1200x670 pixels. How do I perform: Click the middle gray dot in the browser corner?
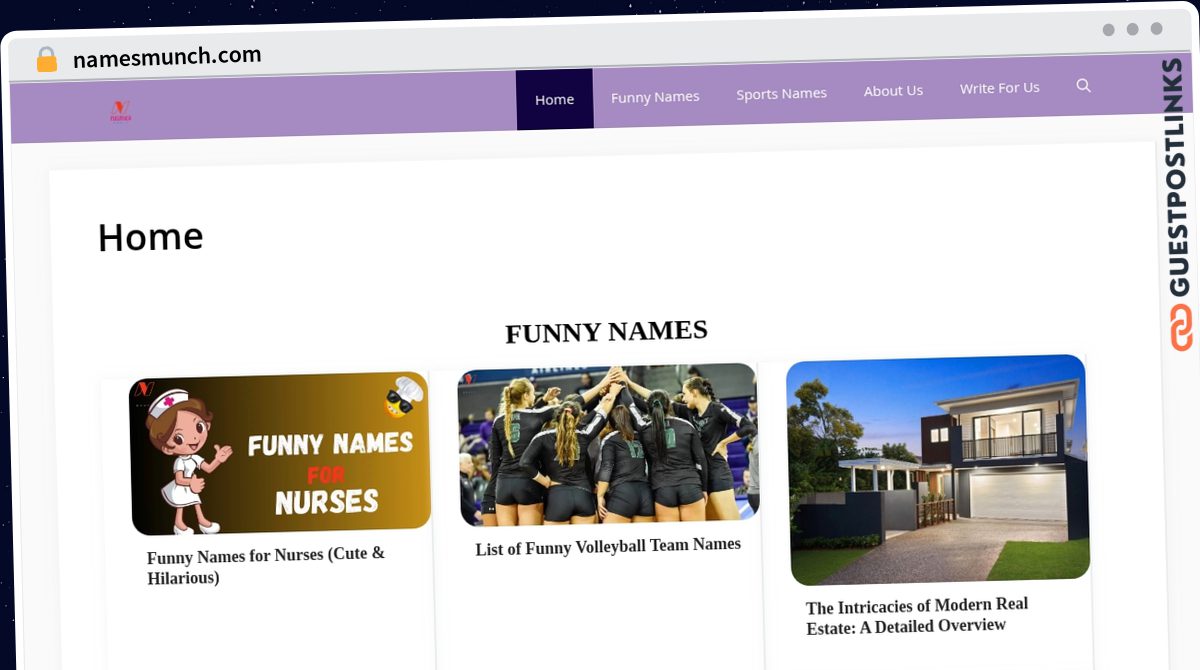tap(1131, 30)
